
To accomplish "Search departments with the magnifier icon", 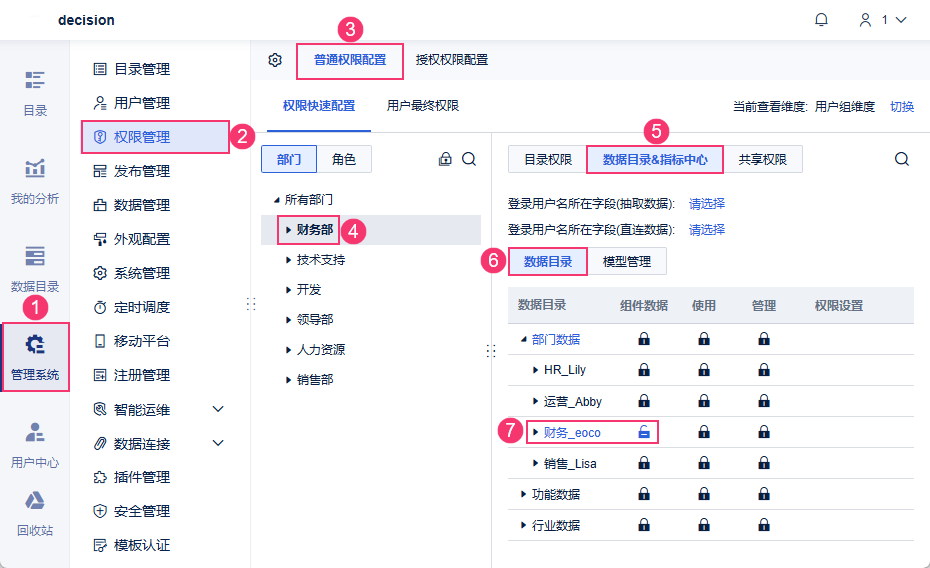I will [469, 159].
